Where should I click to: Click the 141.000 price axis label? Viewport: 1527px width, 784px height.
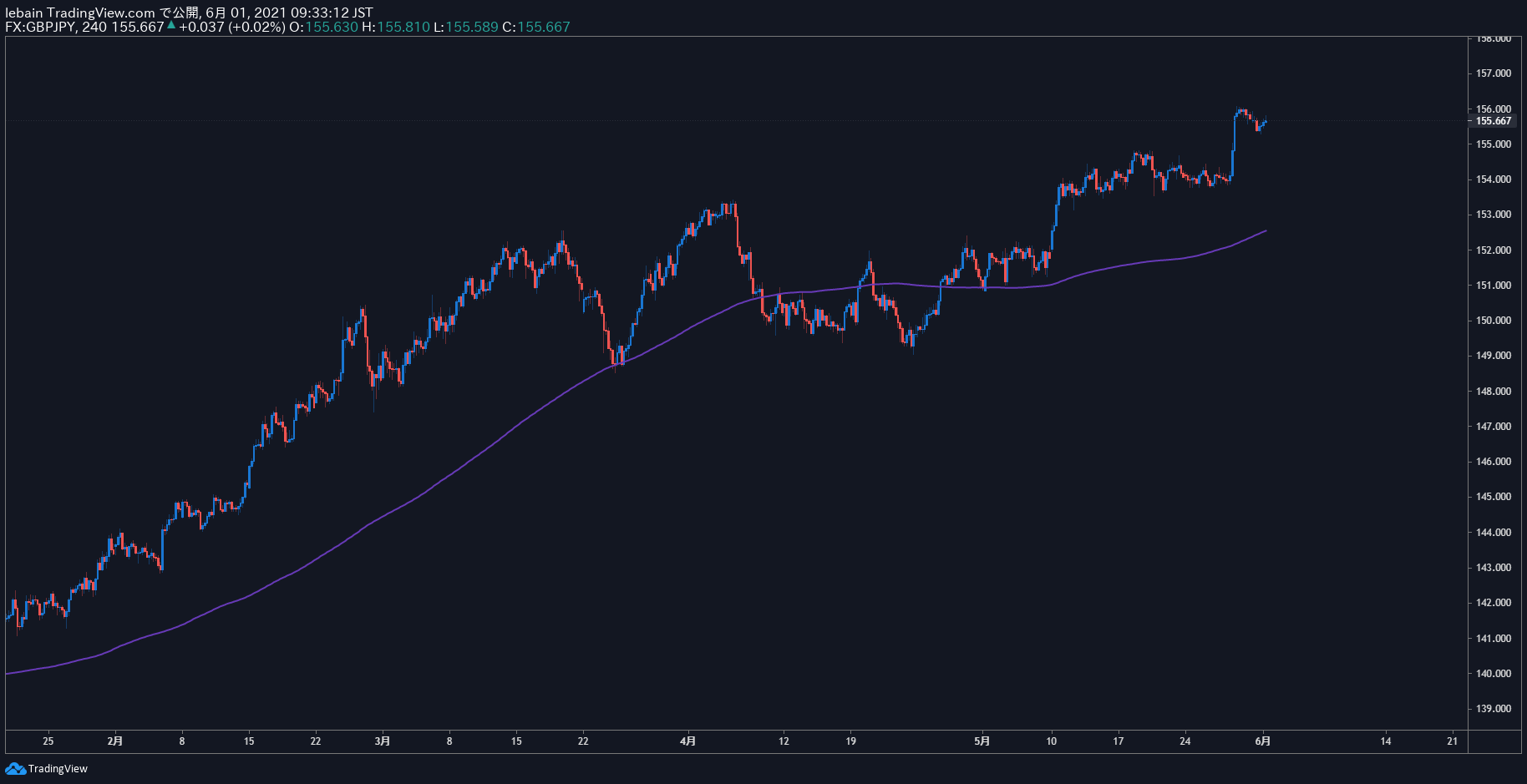click(x=1494, y=639)
